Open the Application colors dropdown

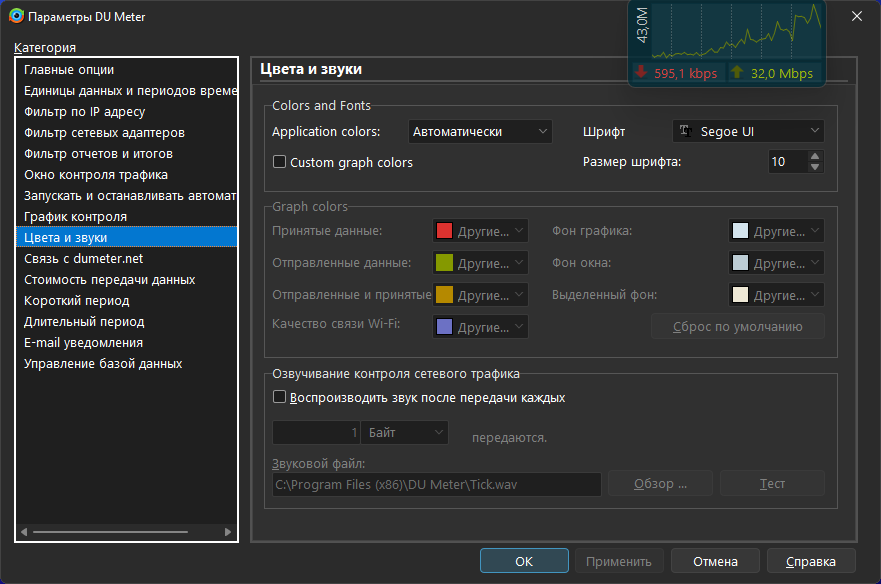pos(480,132)
